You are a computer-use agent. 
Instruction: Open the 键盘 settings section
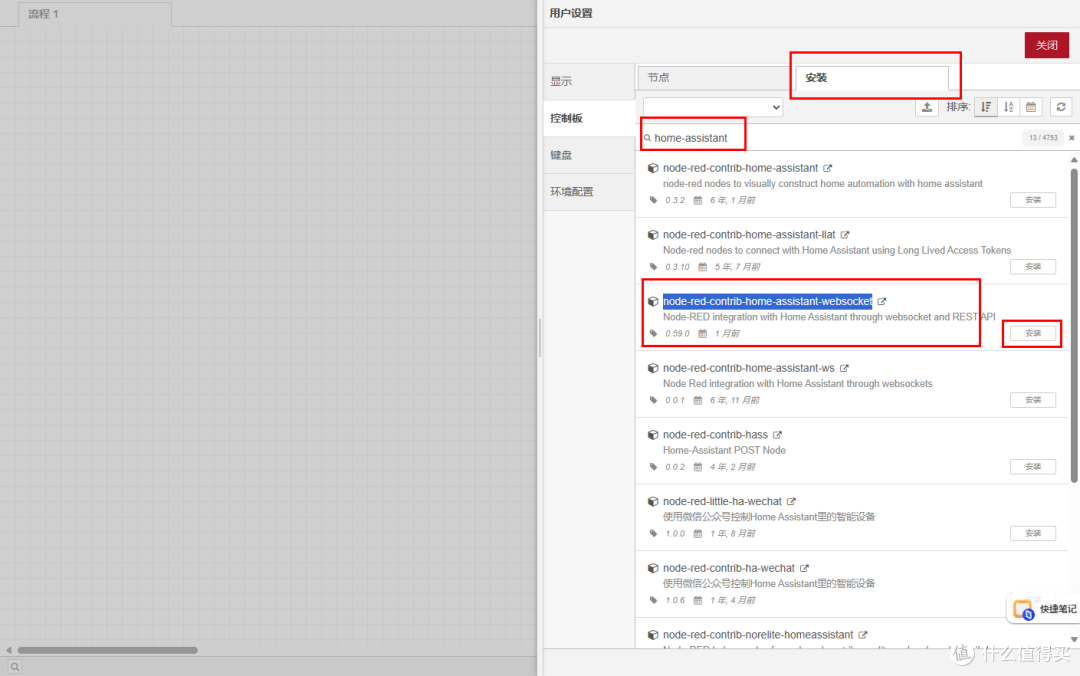coord(589,155)
